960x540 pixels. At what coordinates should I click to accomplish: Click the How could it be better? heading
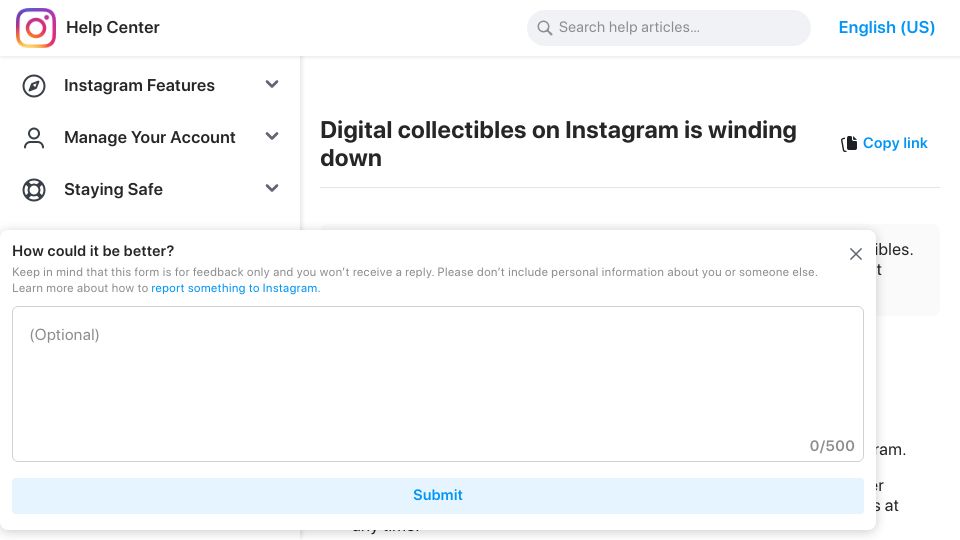coord(93,251)
